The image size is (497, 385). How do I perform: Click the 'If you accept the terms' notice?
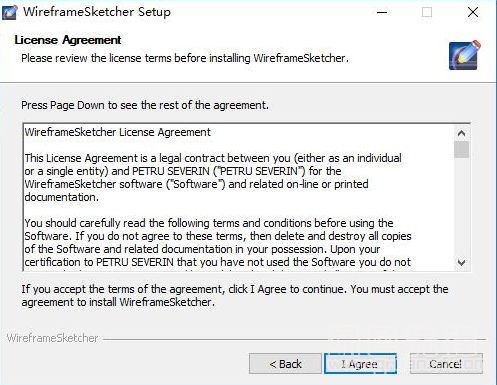tap(235, 295)
